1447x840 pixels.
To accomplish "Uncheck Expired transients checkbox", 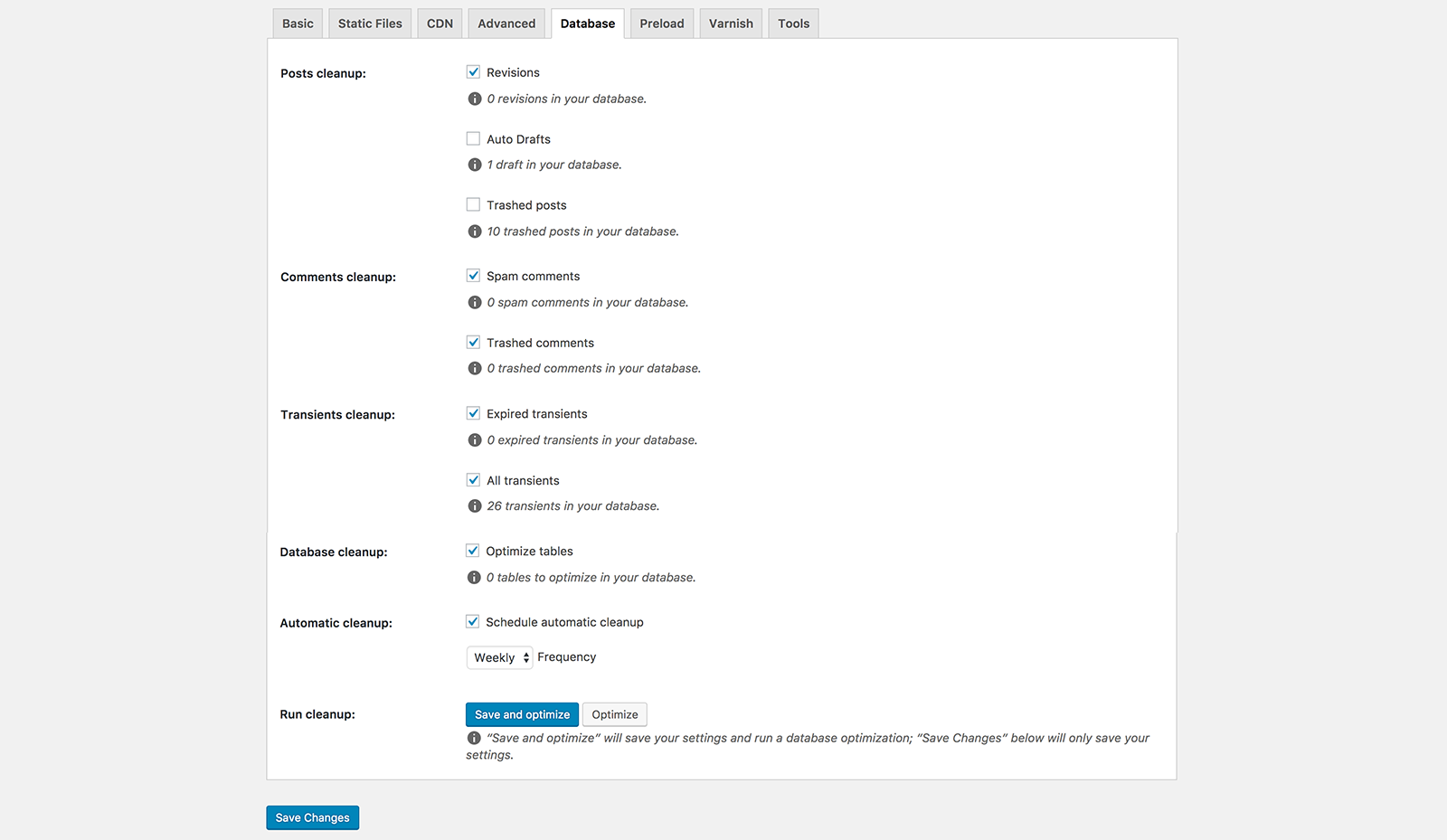I will point(473,413).
